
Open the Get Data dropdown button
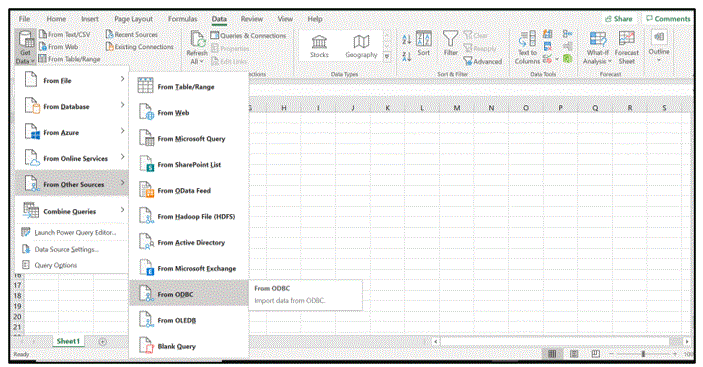[x=26, y=47]
